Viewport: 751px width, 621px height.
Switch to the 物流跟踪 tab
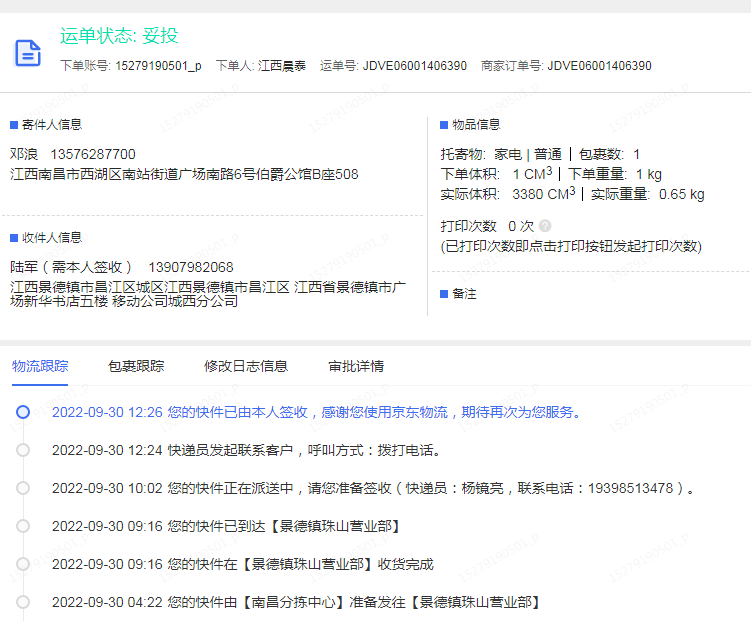pos(40,366)
